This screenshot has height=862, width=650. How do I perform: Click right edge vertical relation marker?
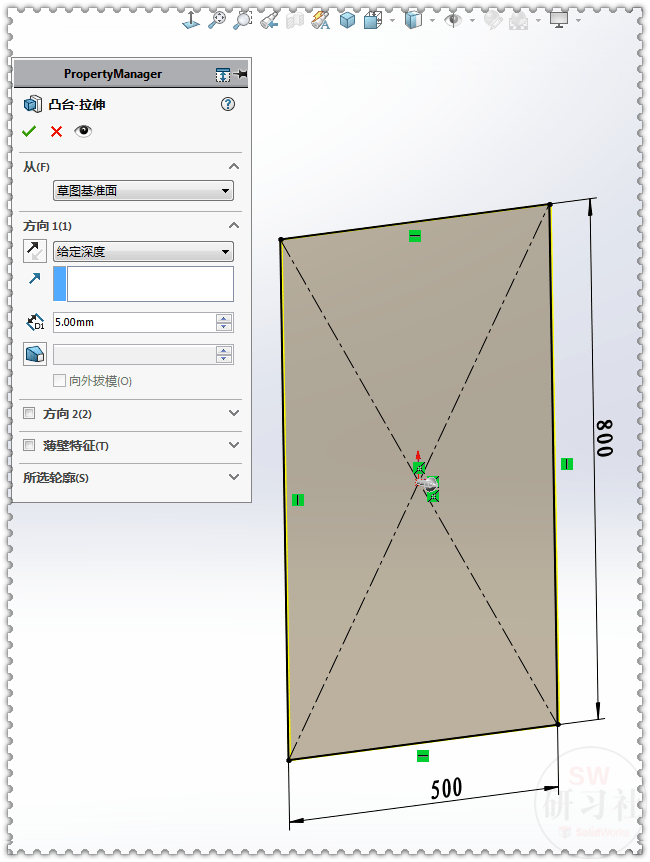(x=567, y=464)
